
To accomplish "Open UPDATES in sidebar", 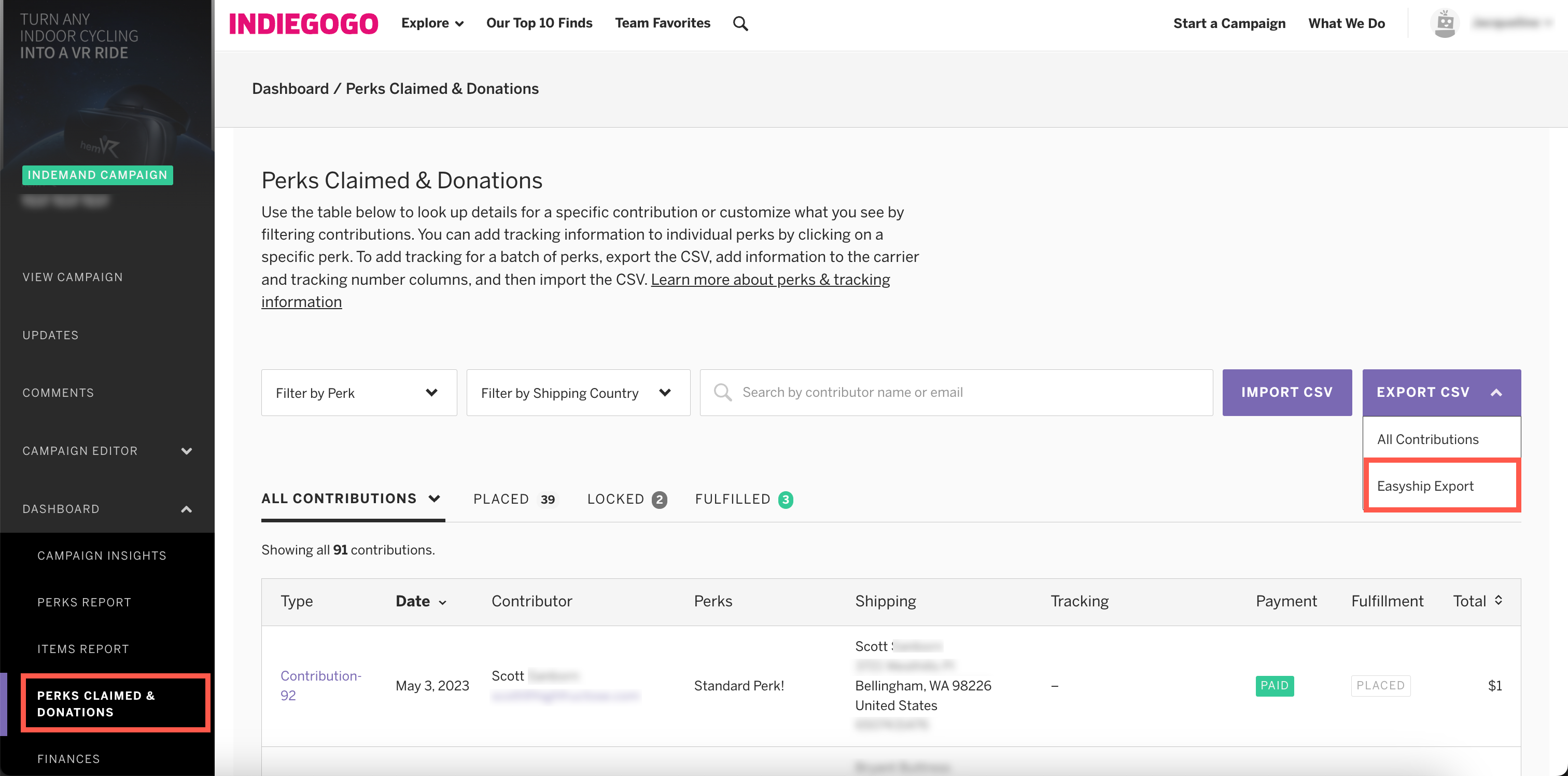I will (x=50, y=335).
